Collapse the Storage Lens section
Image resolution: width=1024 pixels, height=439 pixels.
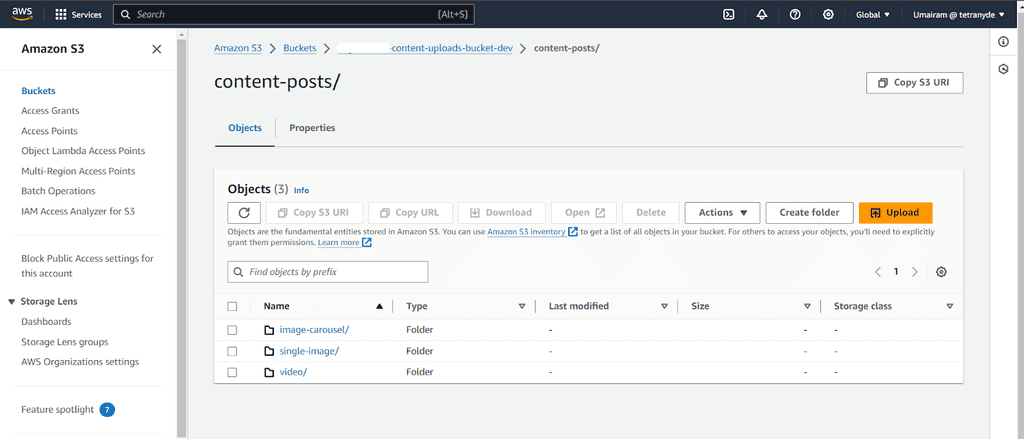click(x=12, y=301)
